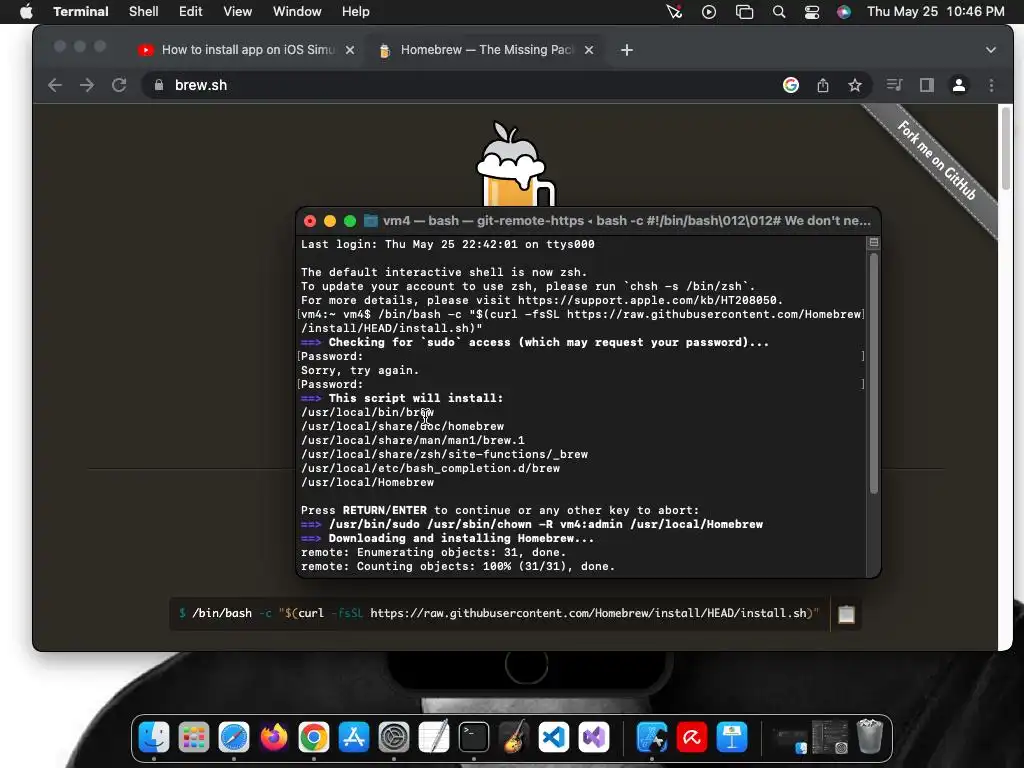Image resolution: width=1024 pixels, height=768 pixels.
Task: Open the Chrome three-dot menu
Action: 991,85
